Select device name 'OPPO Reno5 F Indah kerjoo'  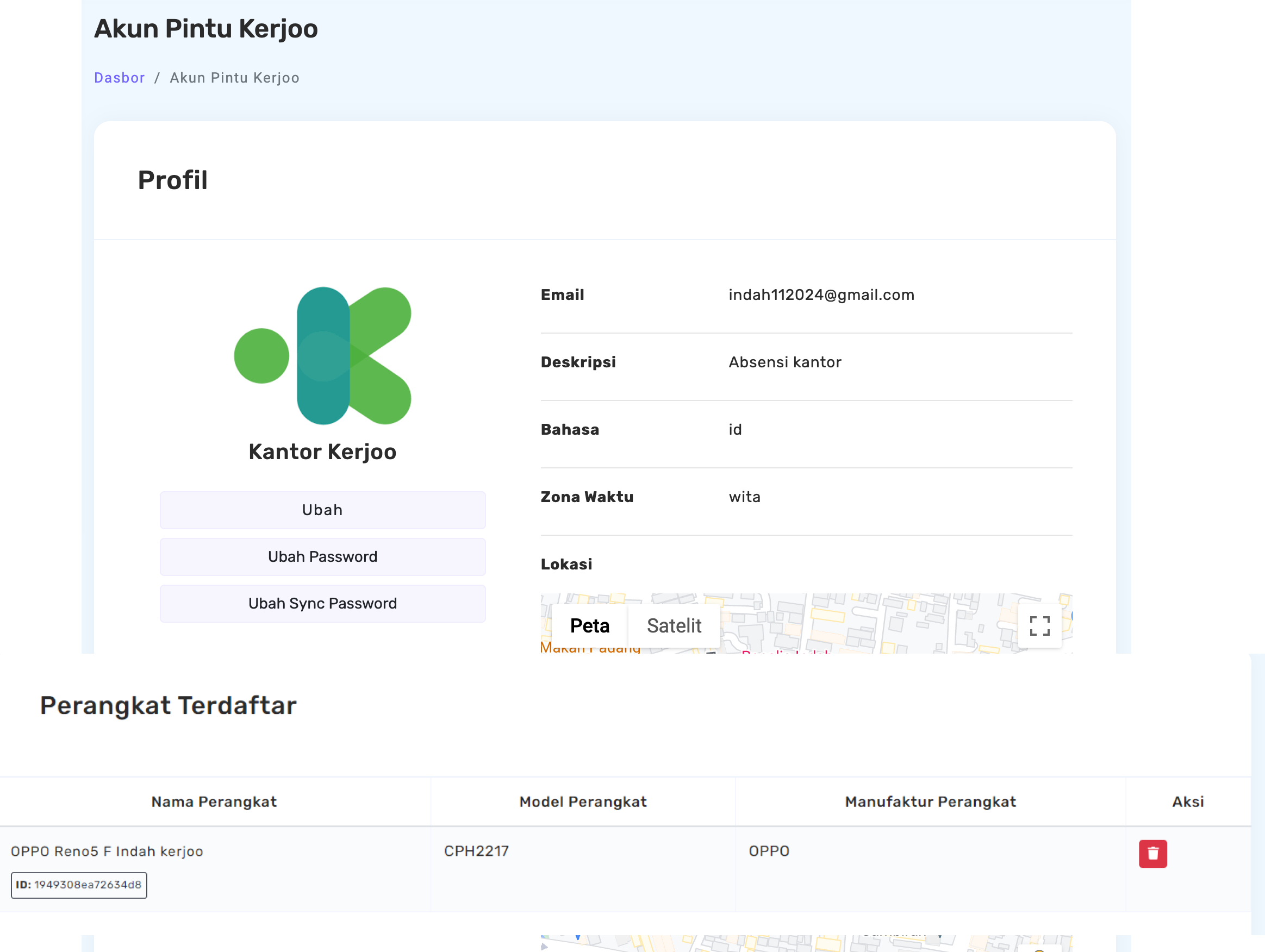pos(107,851)
